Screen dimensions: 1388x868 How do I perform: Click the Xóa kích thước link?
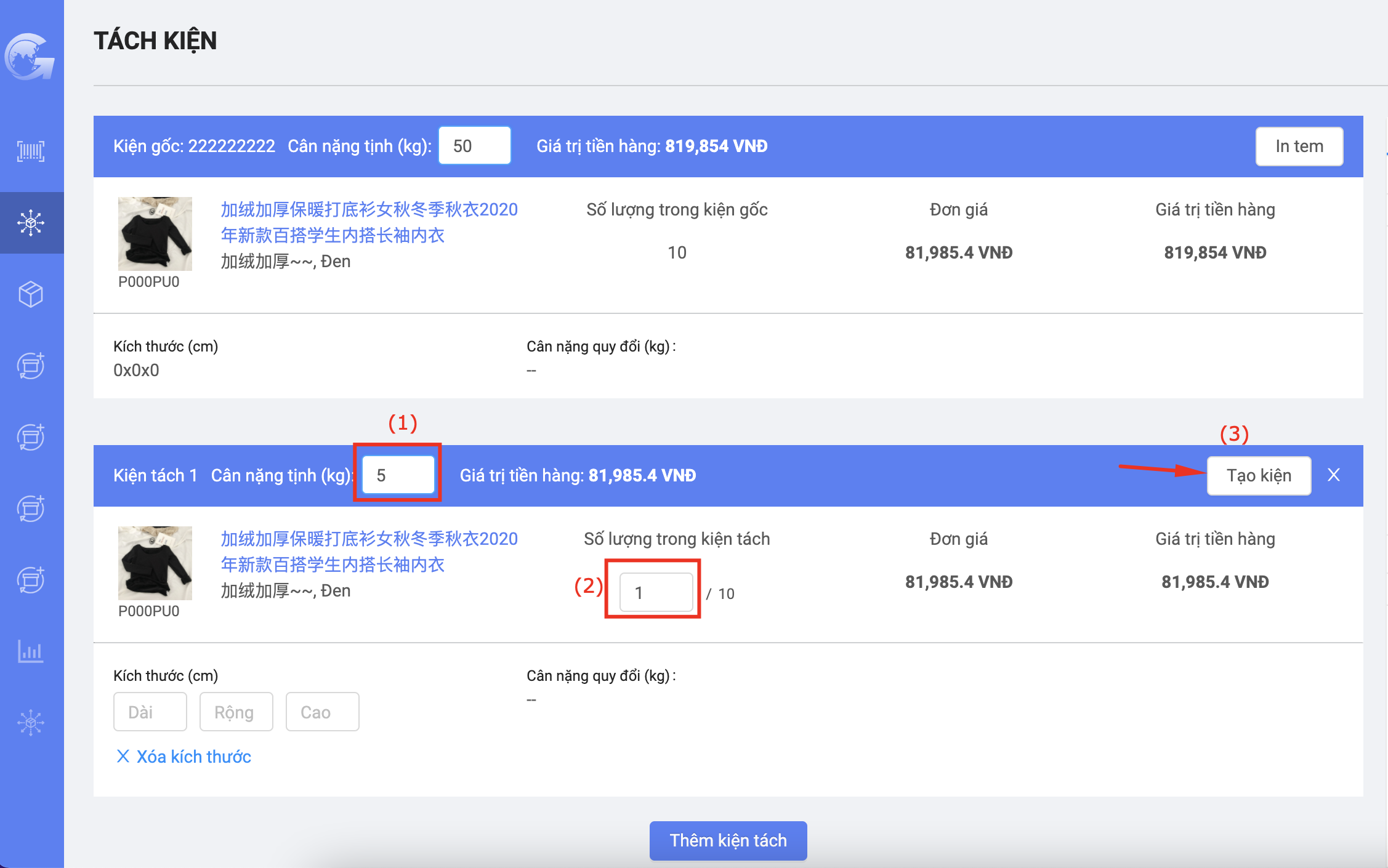point(193,756)
